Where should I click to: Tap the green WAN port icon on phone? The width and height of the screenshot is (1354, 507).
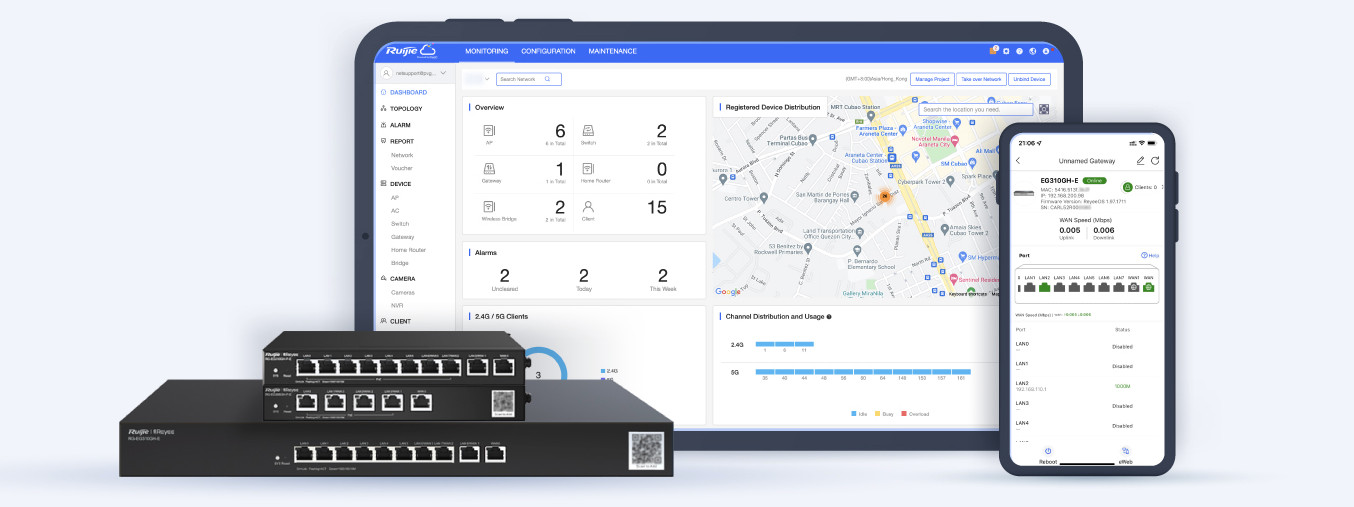(x=1148, y=287)
